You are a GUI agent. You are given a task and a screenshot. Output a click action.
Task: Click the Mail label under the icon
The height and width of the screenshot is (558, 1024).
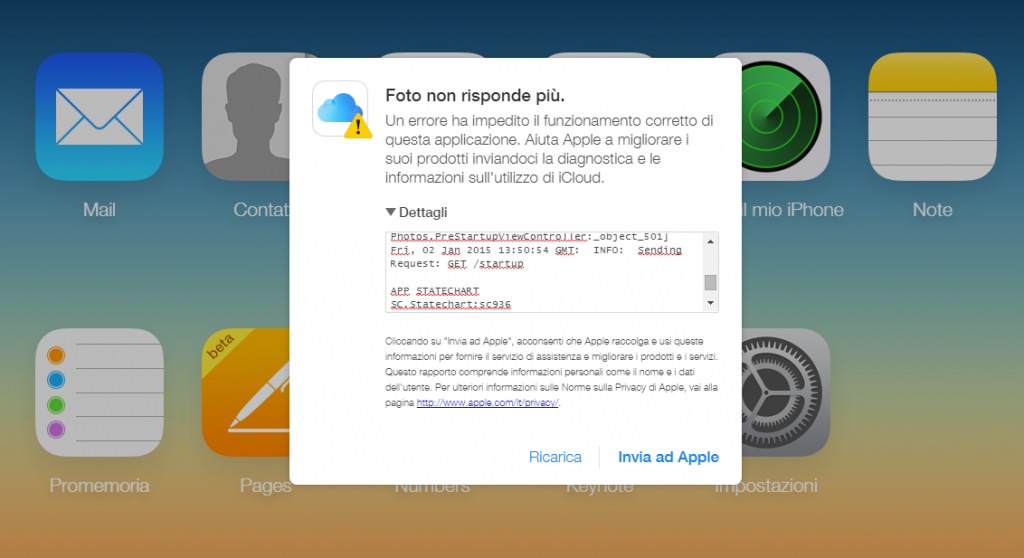(99, 210)
